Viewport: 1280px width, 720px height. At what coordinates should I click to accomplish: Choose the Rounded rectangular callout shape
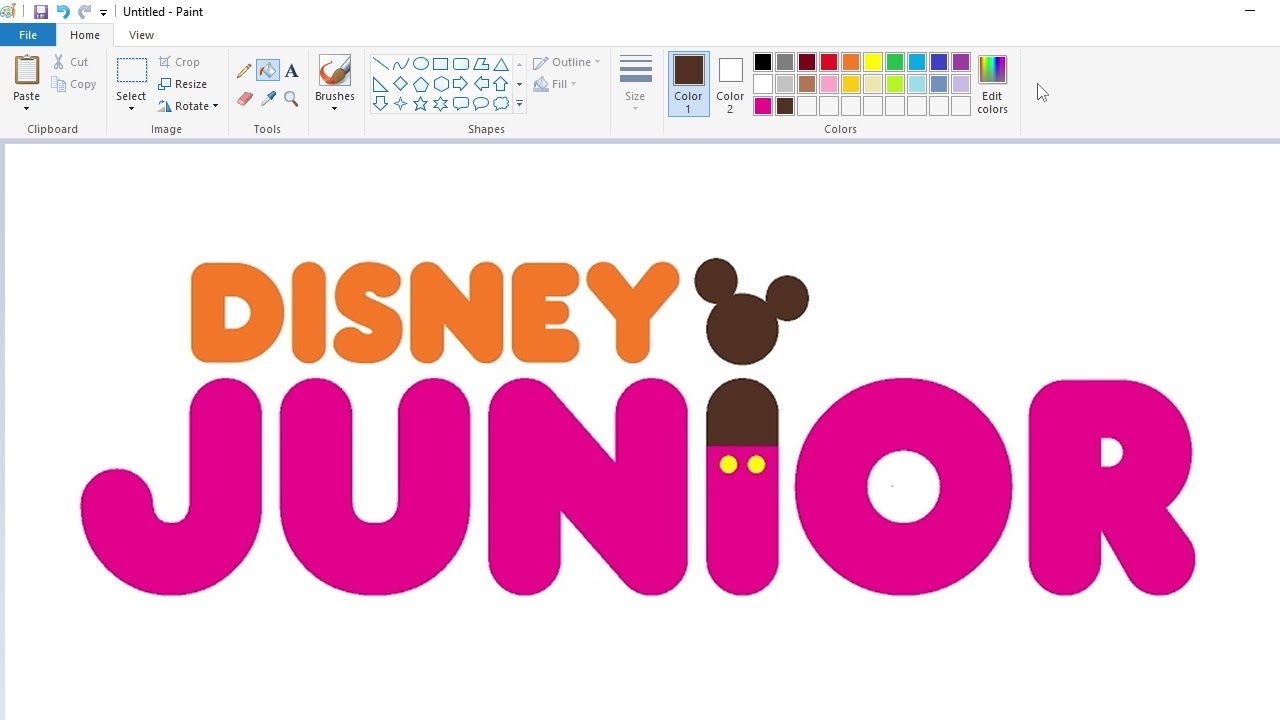pos(460,104)
